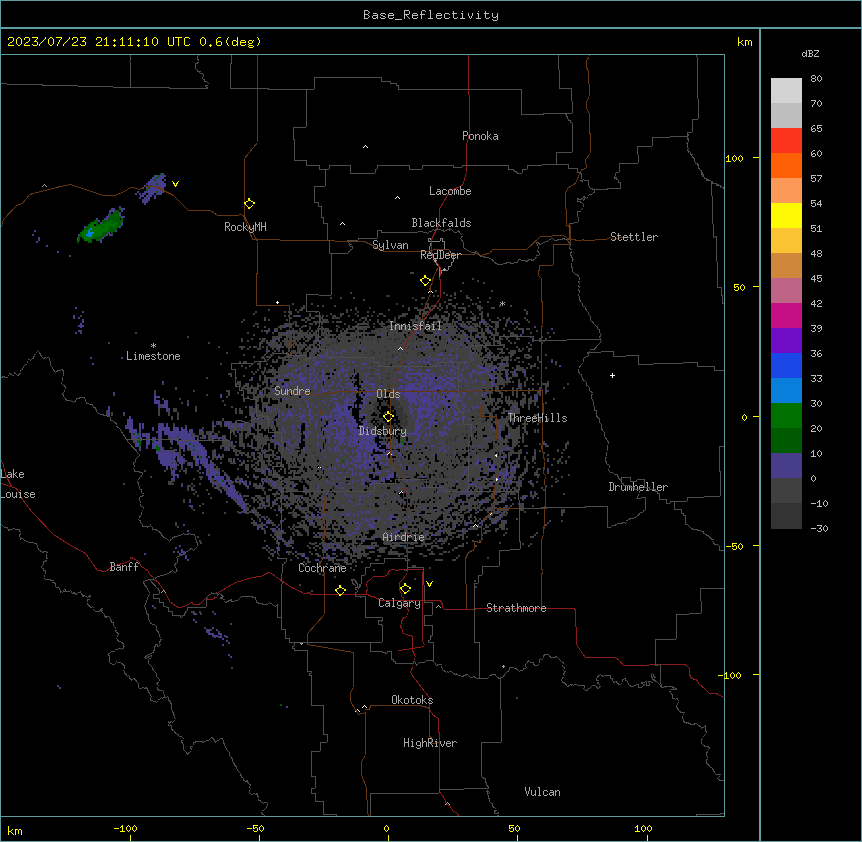
Task: Click the orange 60-57 dBZ legend swatch
Action: click(786, 165)
